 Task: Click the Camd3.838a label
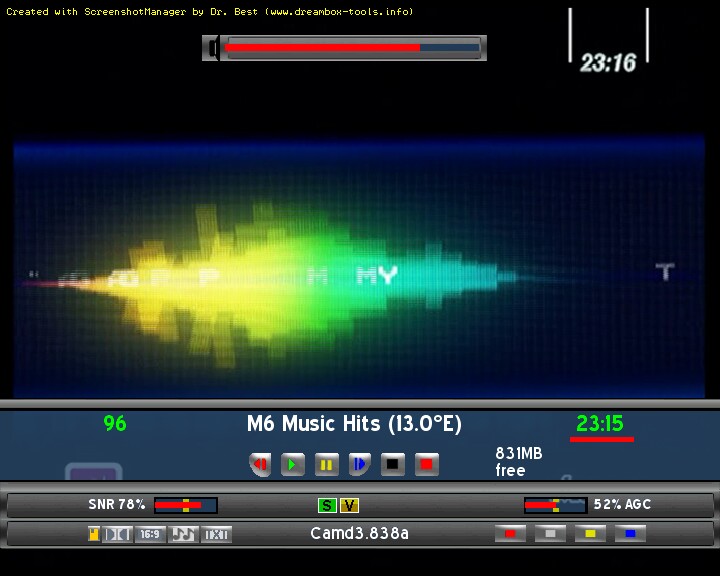click(x=359, y=533)
